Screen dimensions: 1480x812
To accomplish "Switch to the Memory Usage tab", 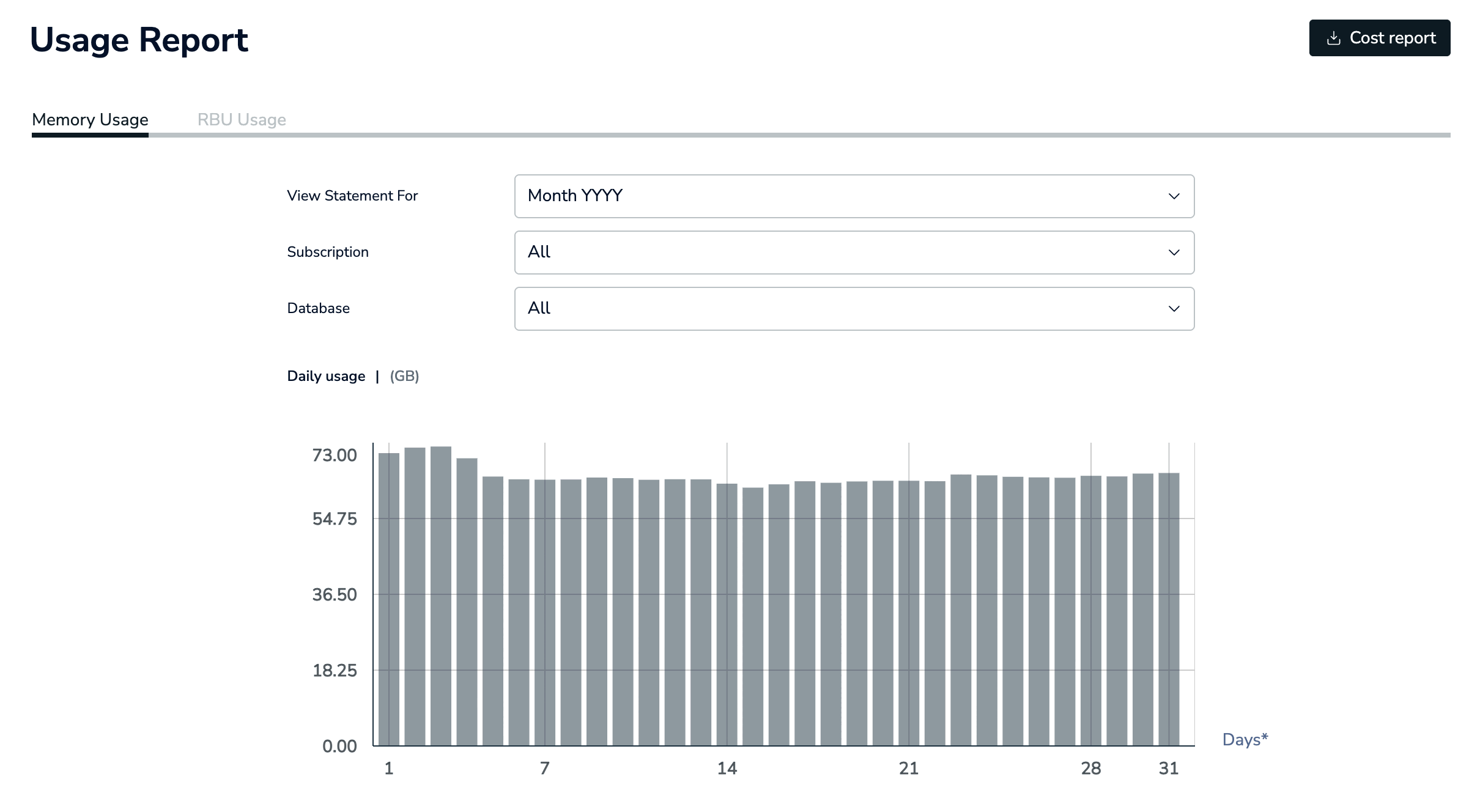I will pos(90,119).
